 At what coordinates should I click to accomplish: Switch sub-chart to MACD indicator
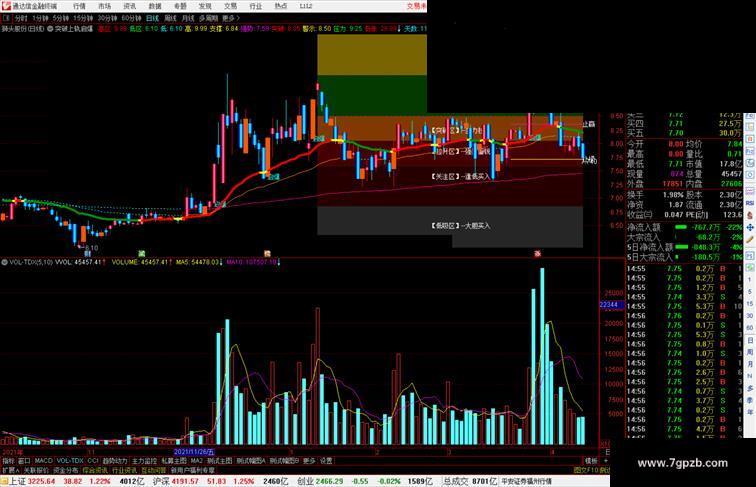coord(43,461)
